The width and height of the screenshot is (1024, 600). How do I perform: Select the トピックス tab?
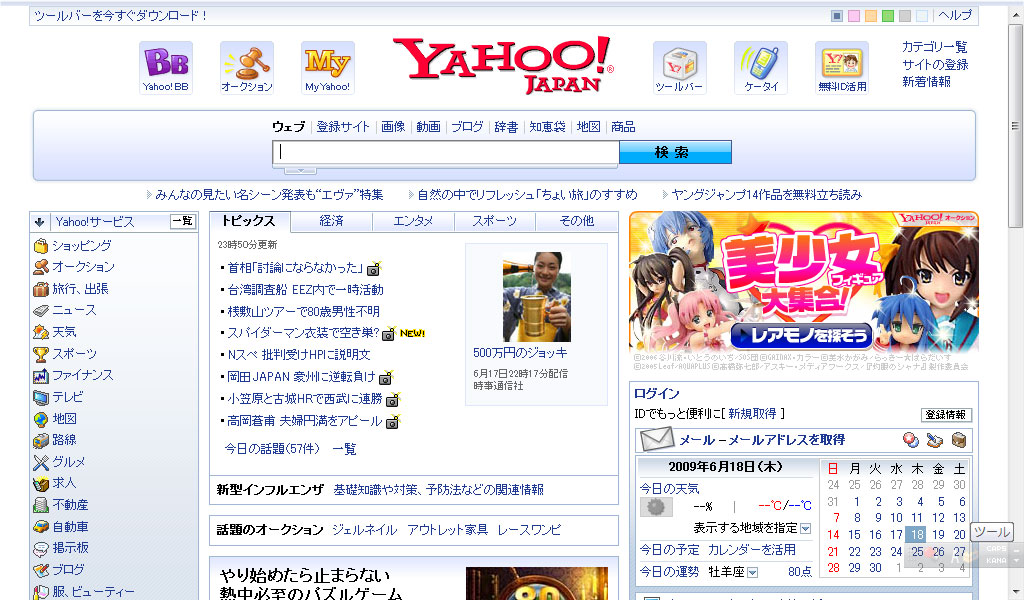[x=249, y=221]
